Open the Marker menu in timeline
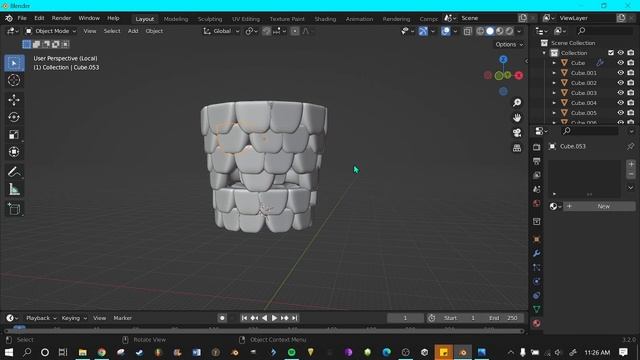Screen dimensions: 640x360 click(x=122, y=318)
